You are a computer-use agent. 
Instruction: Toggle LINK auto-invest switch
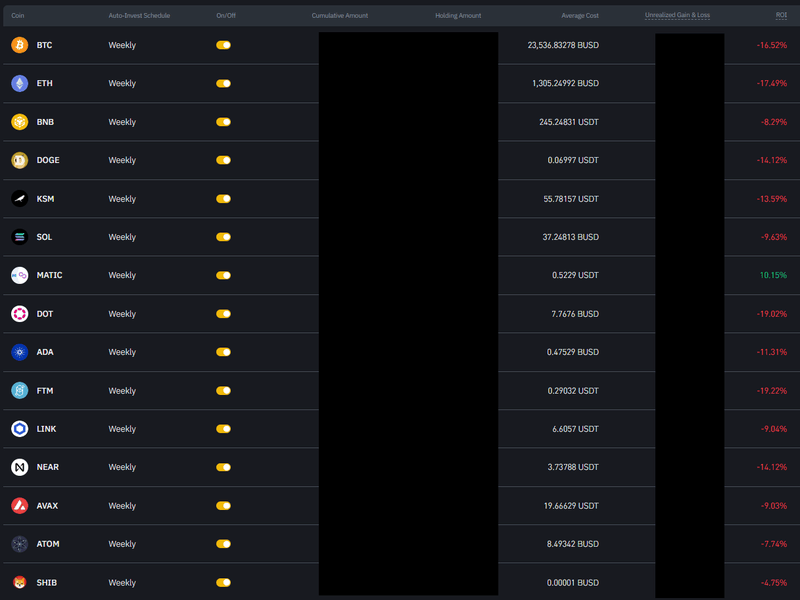pyautogui.click(x=223, y=429)
